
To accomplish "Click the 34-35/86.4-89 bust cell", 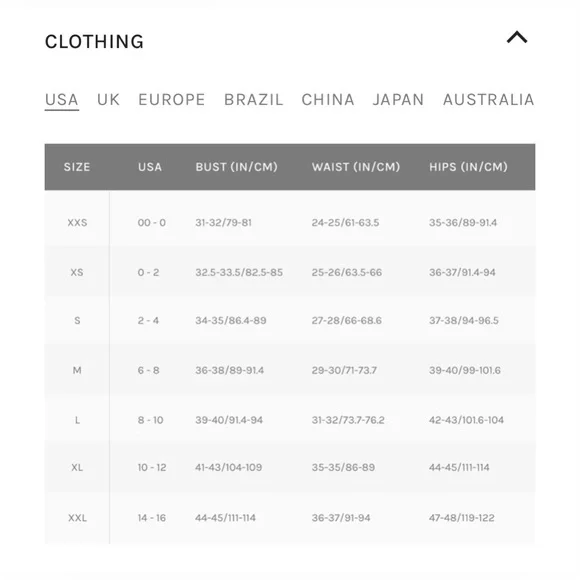I will 231,320.
